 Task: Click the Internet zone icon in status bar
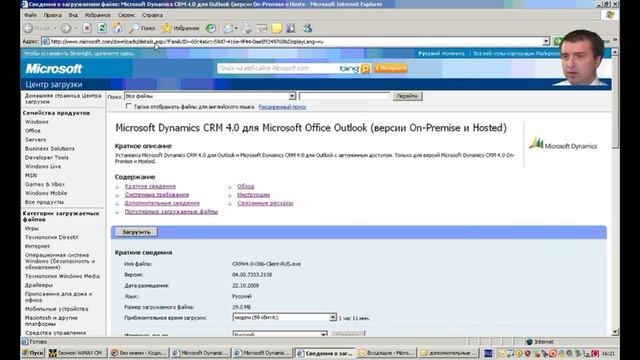pos(529,342)
